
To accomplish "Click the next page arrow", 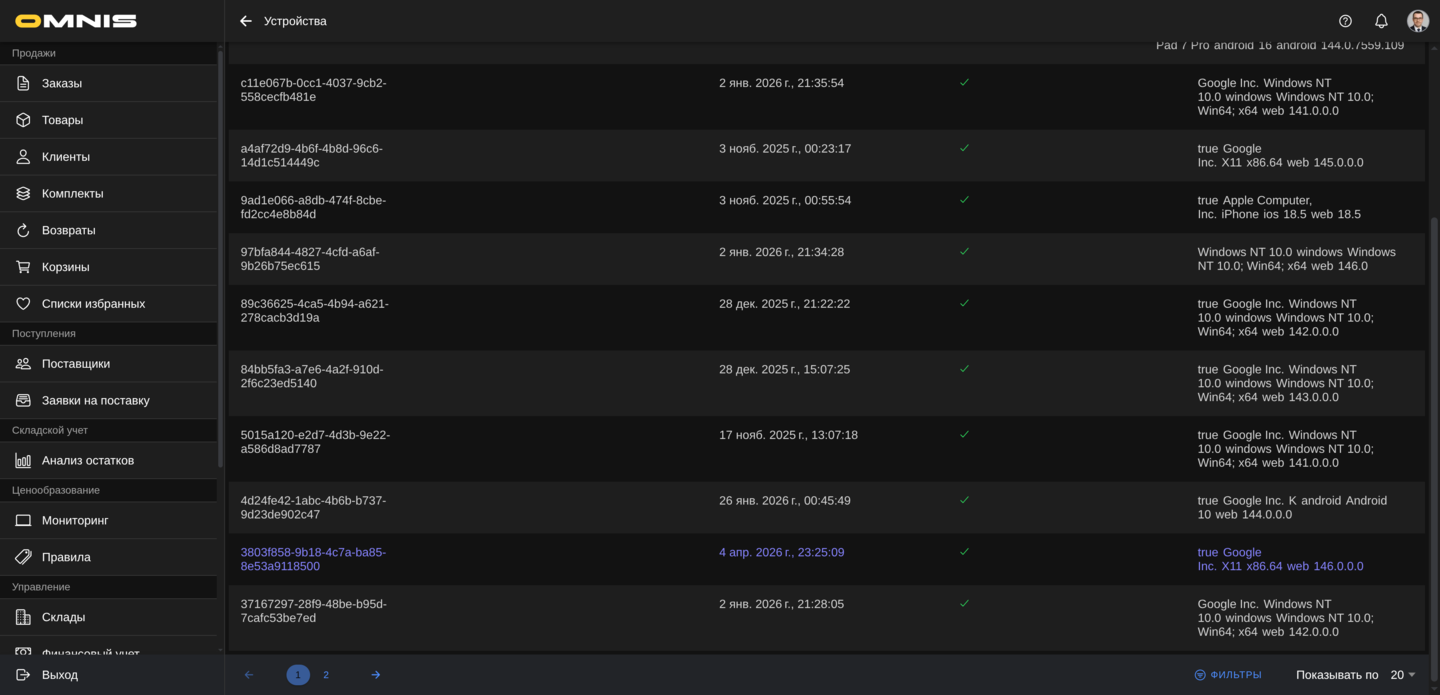I will click(x=376, y=675).
